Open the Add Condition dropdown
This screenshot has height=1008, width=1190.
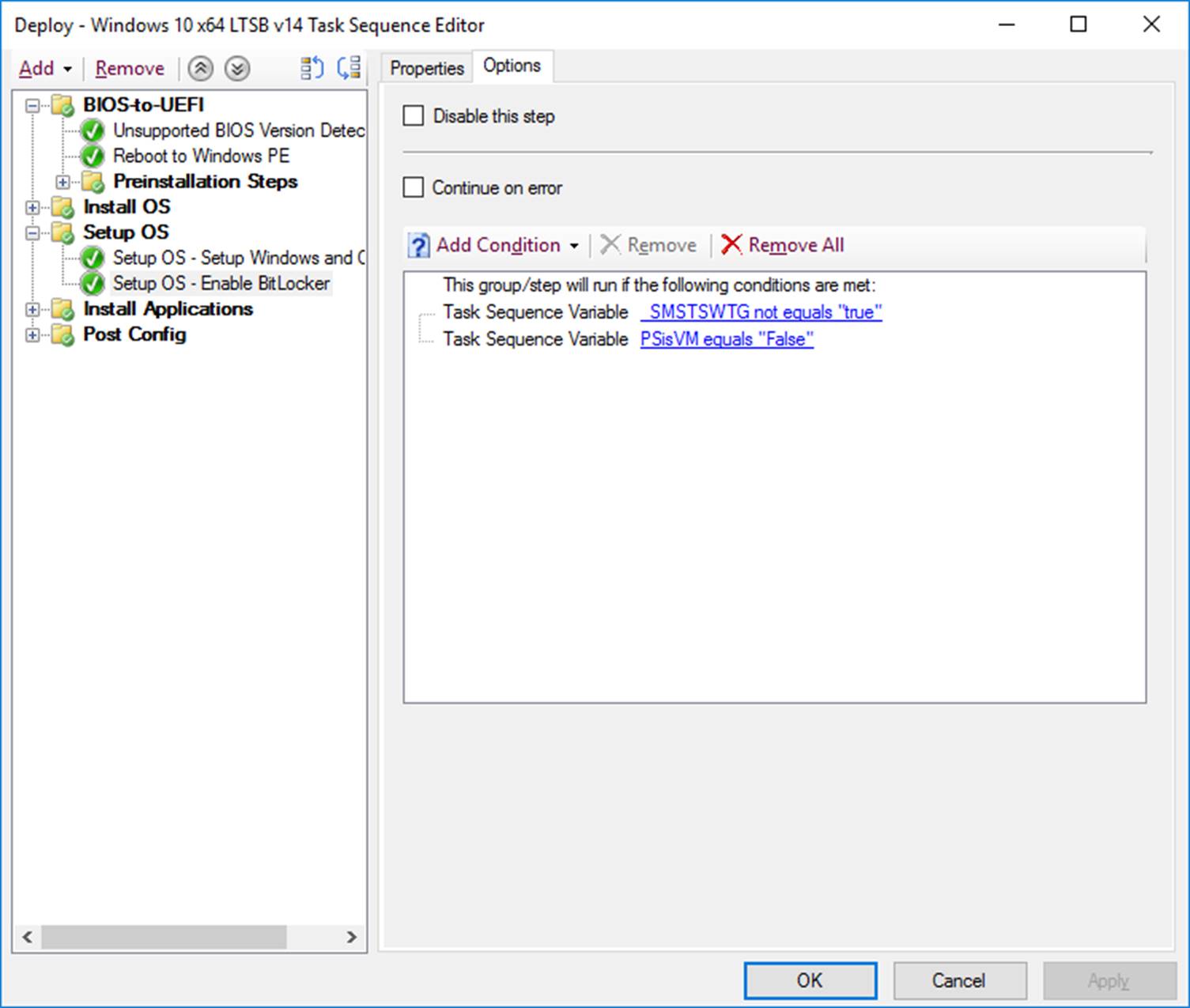point(573,246)
